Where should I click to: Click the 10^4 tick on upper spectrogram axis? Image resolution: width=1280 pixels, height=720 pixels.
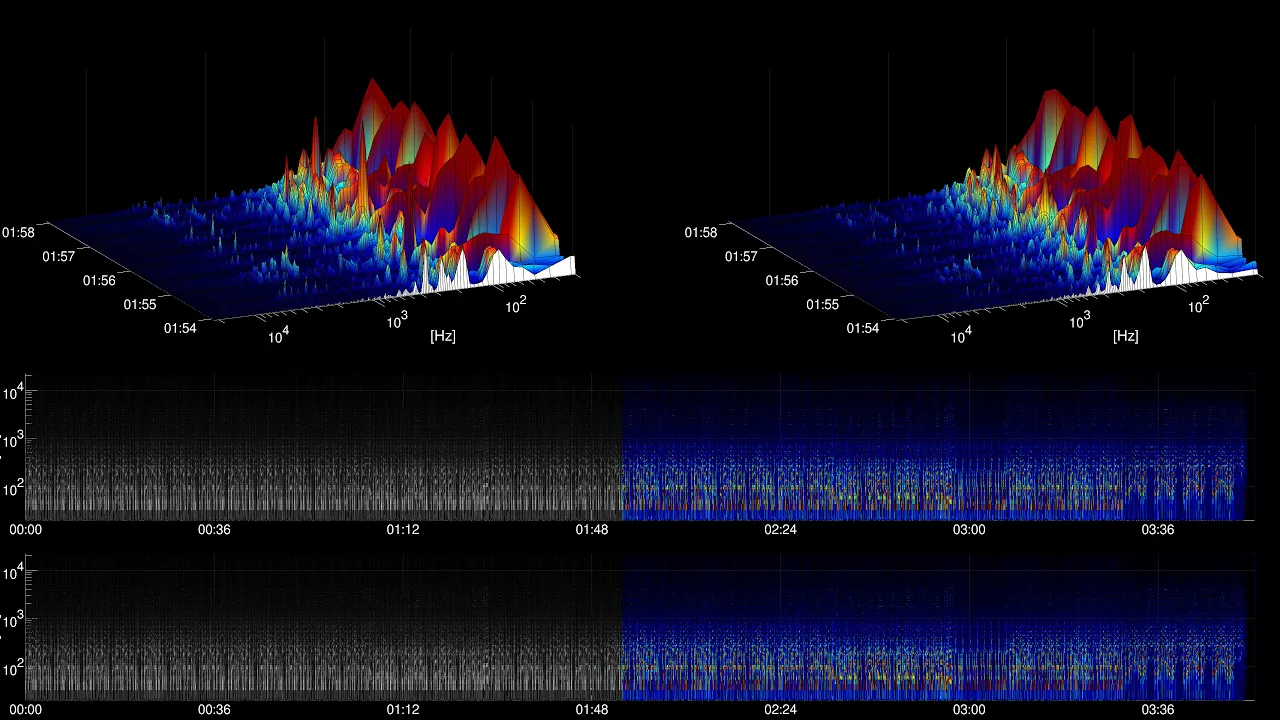point(12,393)
